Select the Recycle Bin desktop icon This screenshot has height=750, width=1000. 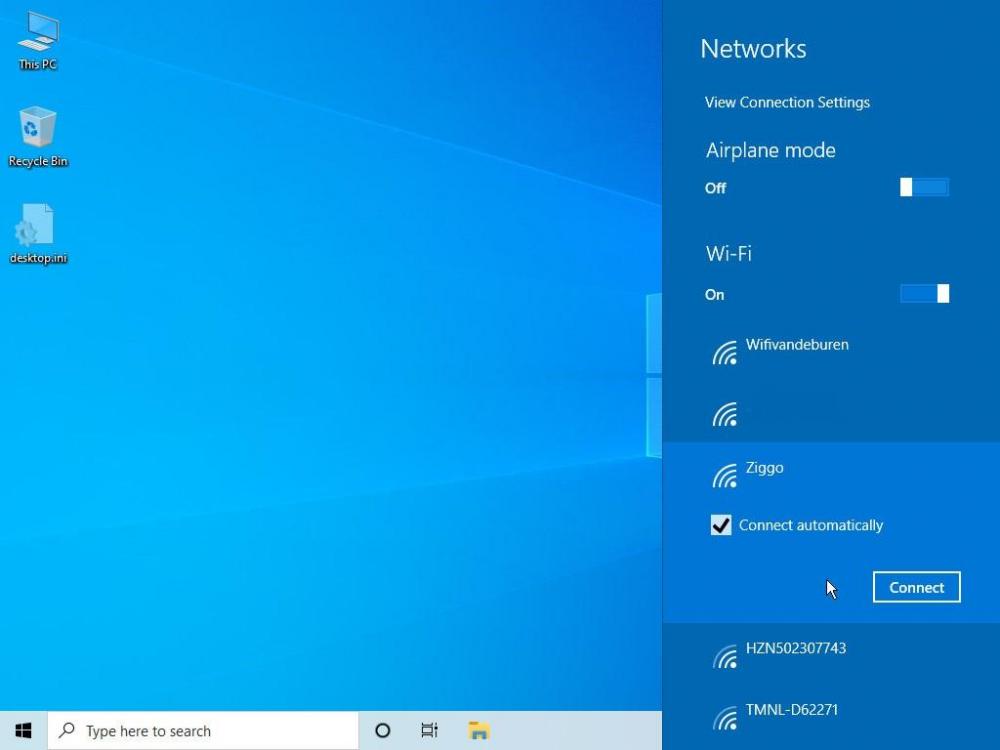tap(38, 135)
